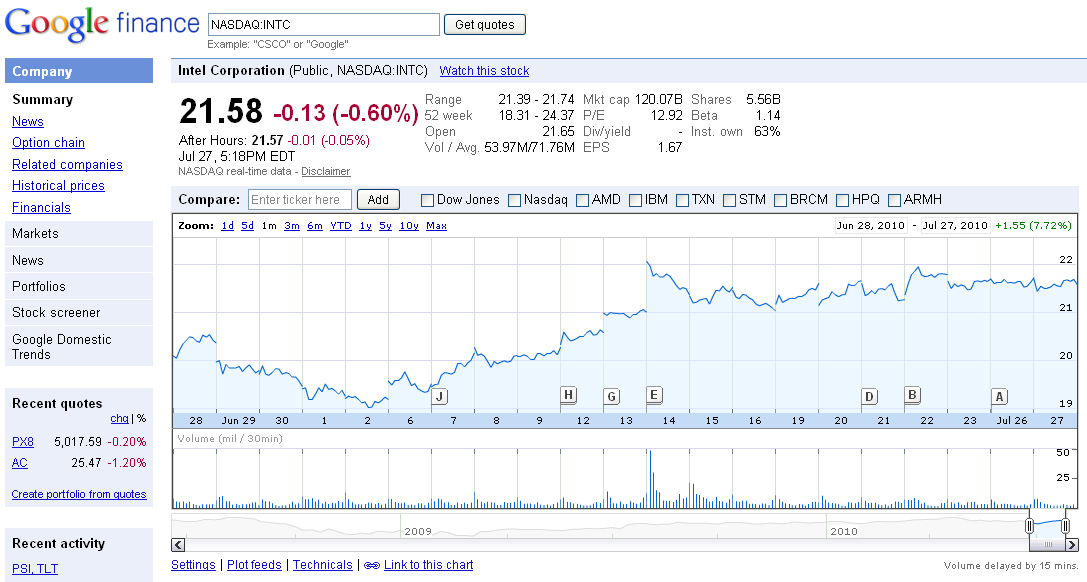Screen dimensions: 1087x582
Task: Open news flag marker G on chart
Action: tap(611, 396)
